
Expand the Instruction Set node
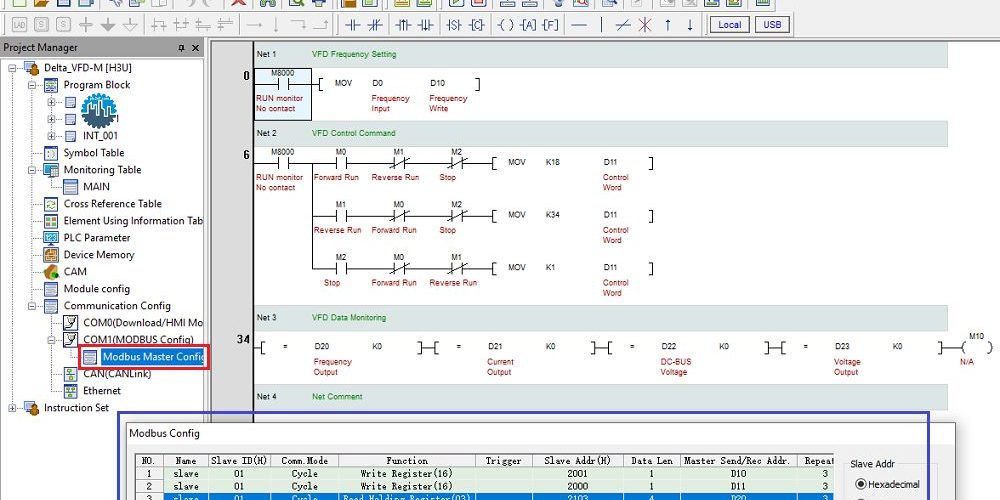pos(12,408)
